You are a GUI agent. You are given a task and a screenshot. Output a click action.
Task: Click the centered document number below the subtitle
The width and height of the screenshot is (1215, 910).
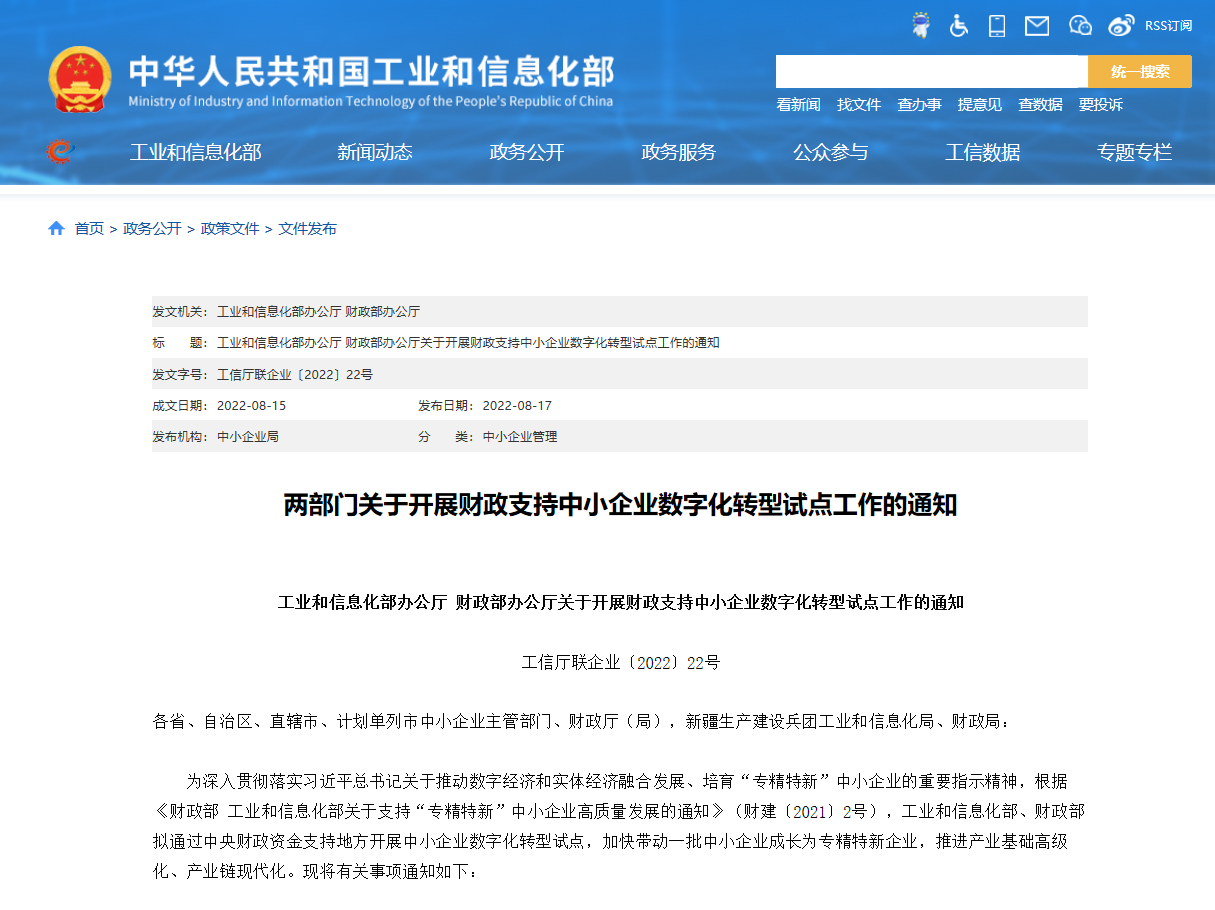[621, 662]
